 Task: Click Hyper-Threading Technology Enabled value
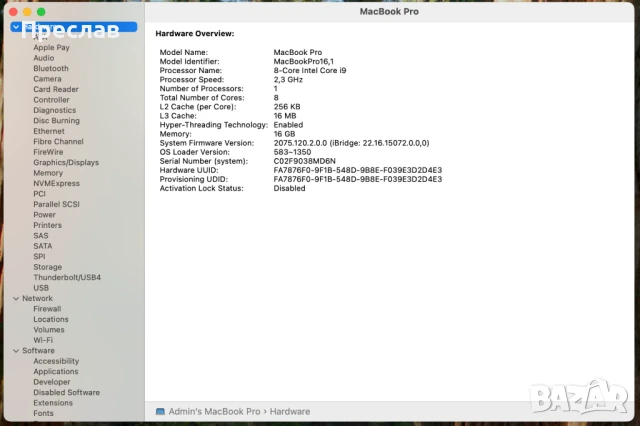tap(288, 125)
